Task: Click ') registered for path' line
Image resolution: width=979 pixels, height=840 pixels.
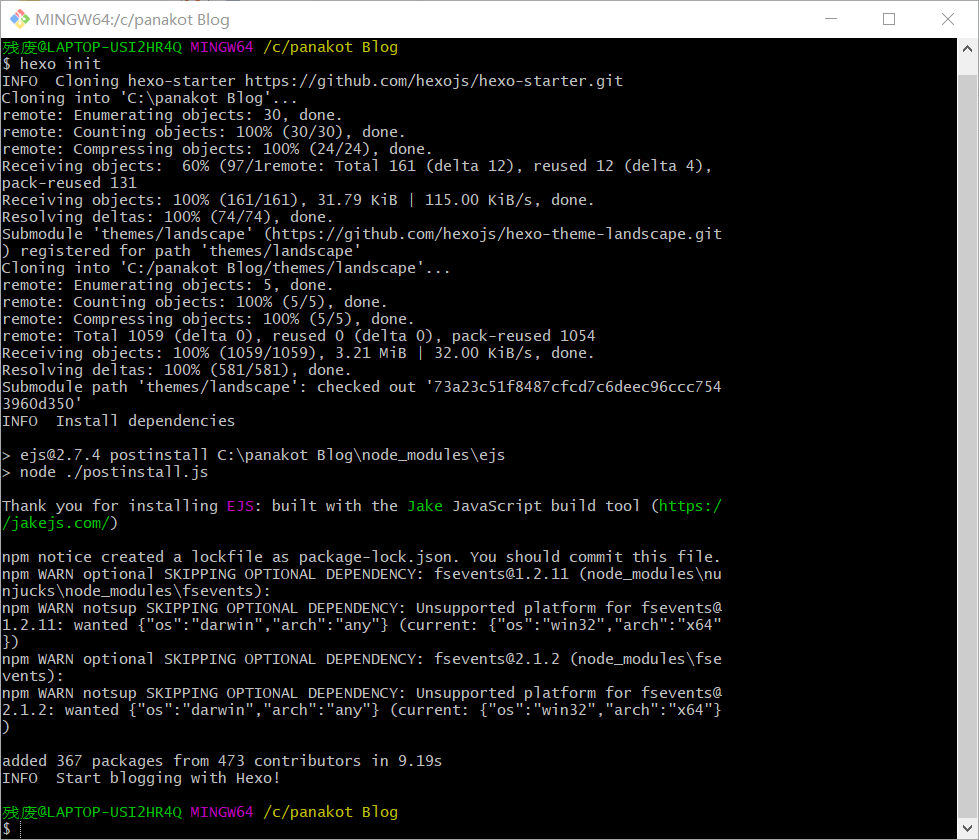Action: pyautogui.click(x=181, y=251)
